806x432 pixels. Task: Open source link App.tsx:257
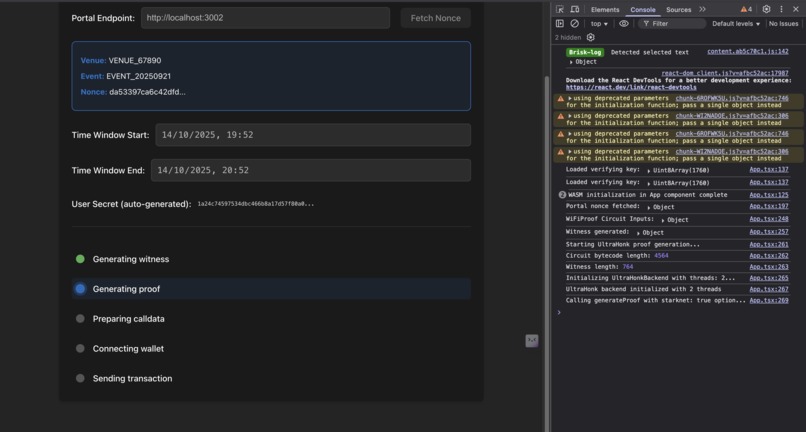click(768, 231)
